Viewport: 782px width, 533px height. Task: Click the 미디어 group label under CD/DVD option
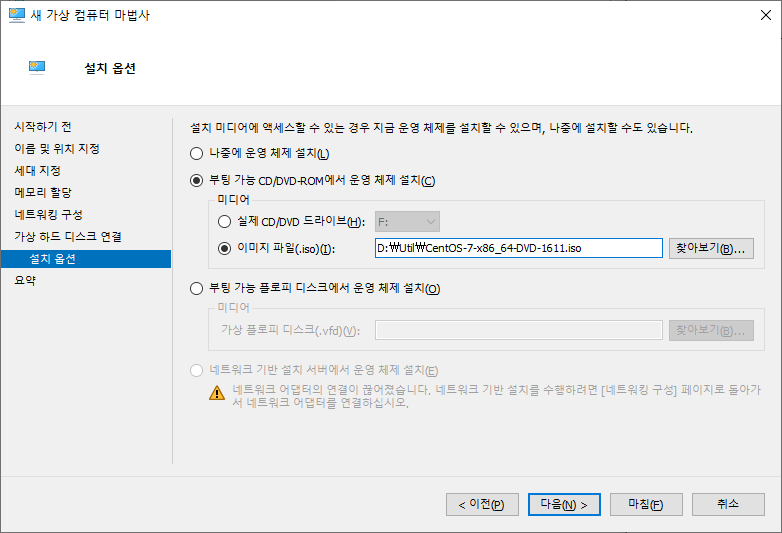pyautogui.click(x=233, y=199)
